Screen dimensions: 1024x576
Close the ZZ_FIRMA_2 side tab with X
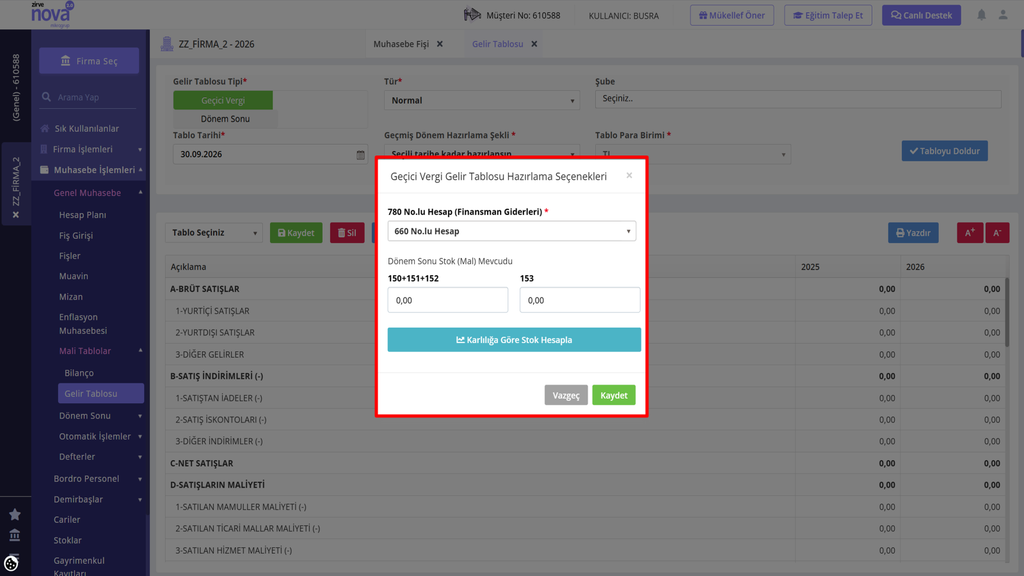[x=16, y=215]
